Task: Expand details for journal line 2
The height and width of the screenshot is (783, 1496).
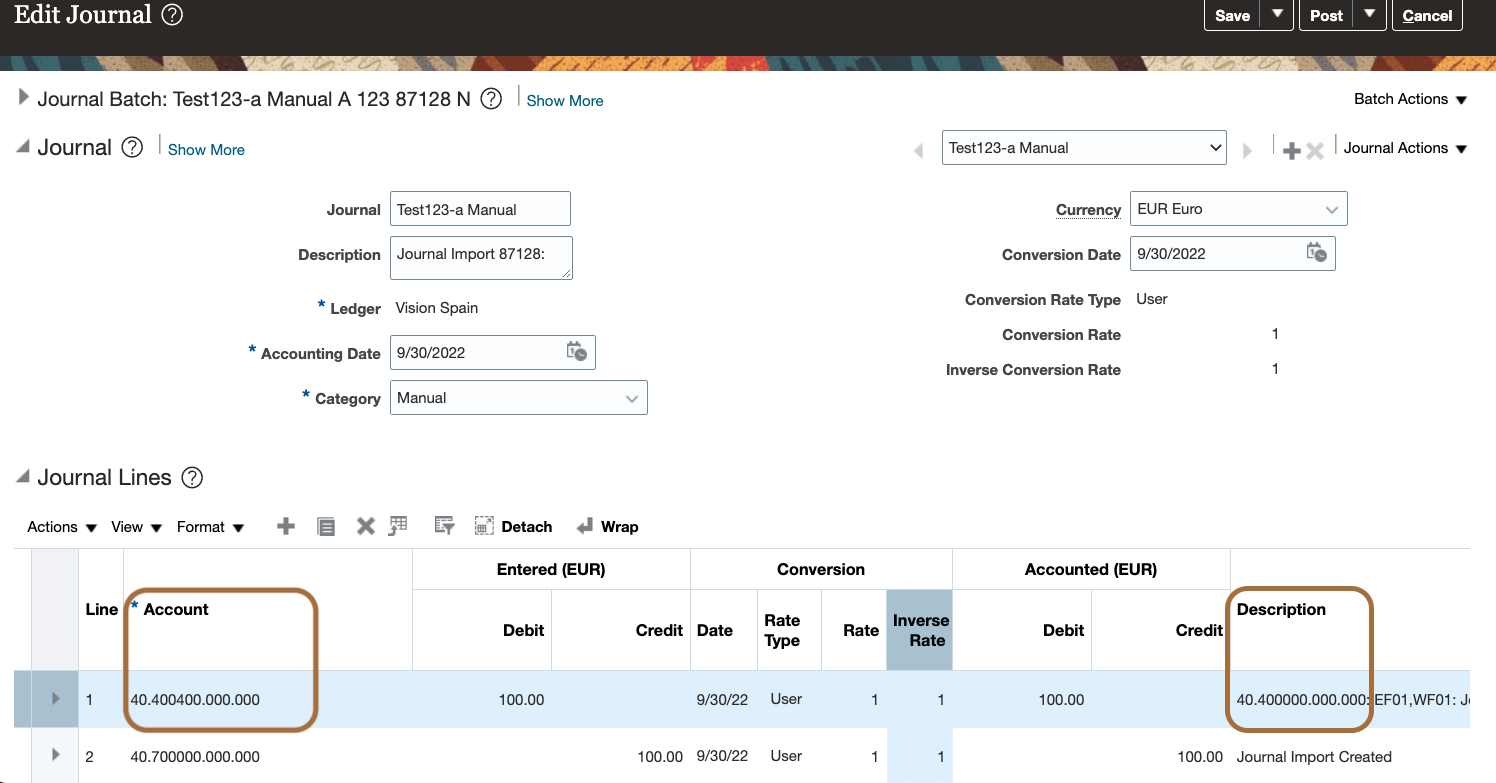Action: 55,755
